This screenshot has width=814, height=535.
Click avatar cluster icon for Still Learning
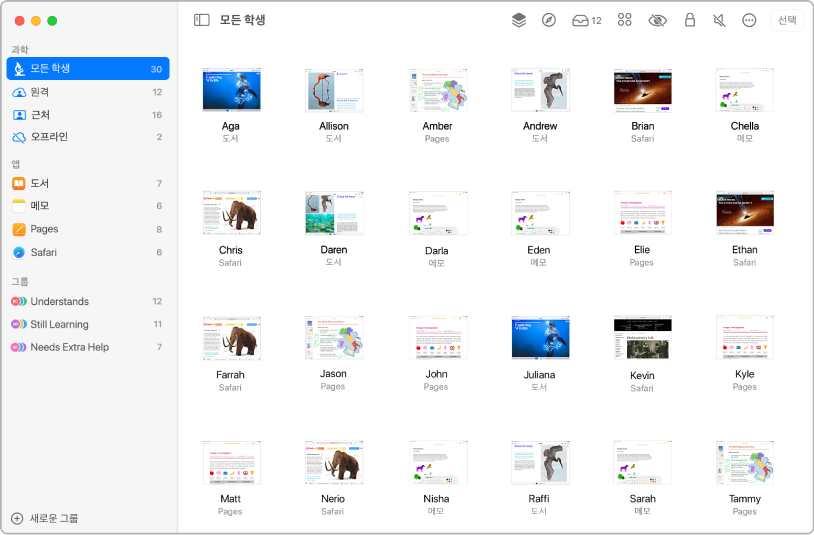tap(19, 324)
